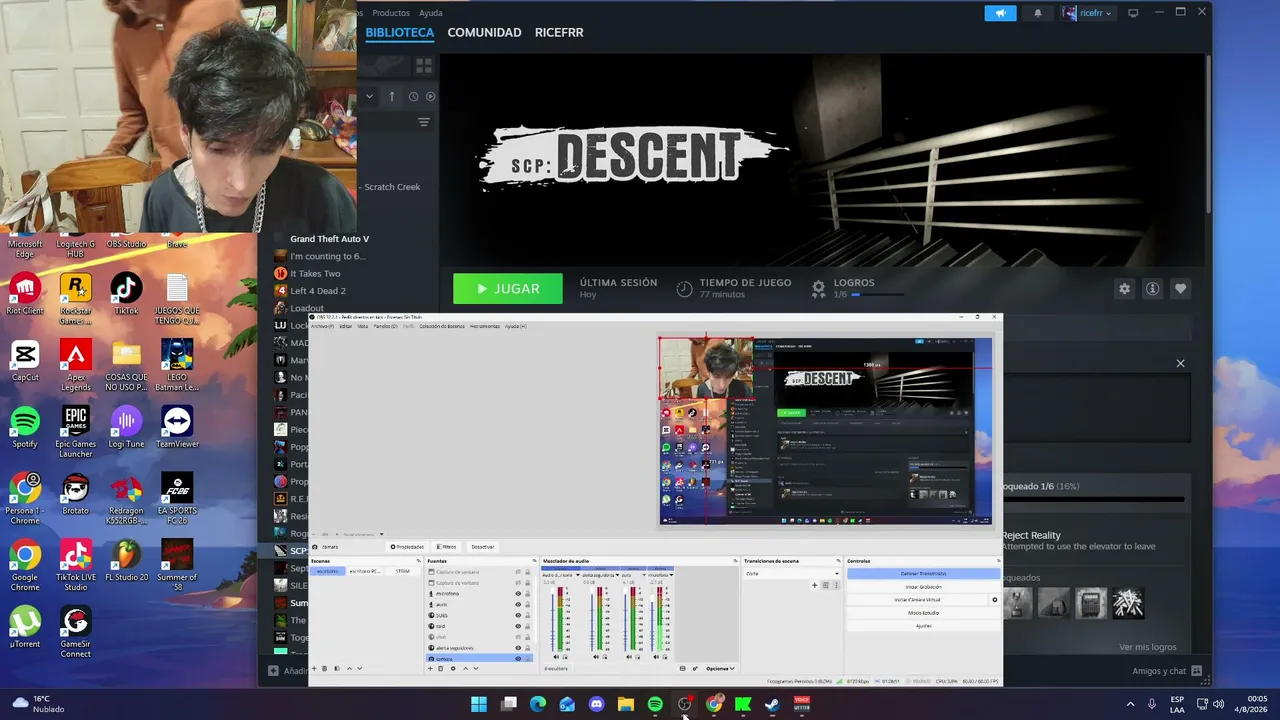Toggle visibility of SUBS source in OBS
This screenshot has height=720, width=1280.
click(x=518, y=616)
